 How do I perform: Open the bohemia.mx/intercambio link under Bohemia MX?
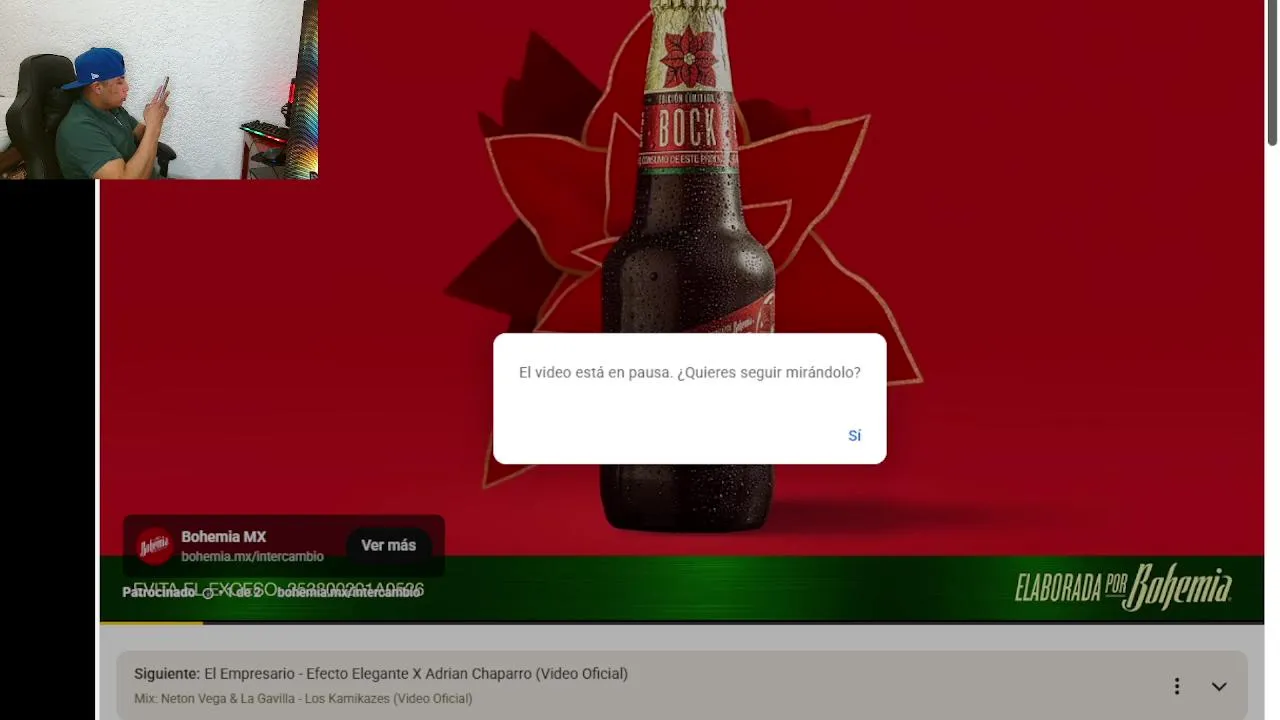(252, 556)
